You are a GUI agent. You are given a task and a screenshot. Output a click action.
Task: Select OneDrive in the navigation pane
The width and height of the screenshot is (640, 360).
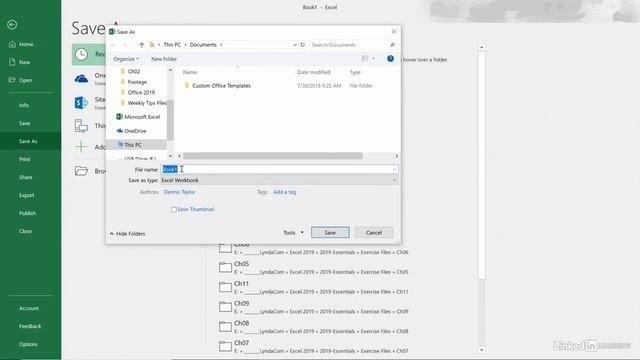pyautogui.click(x=135, y=131)
